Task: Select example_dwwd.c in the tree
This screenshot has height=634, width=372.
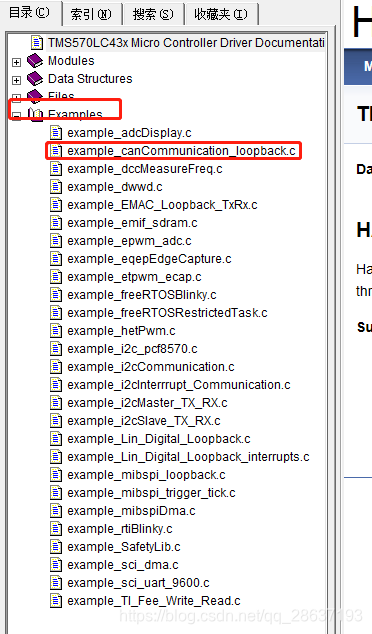Action: tap(115, 187)
